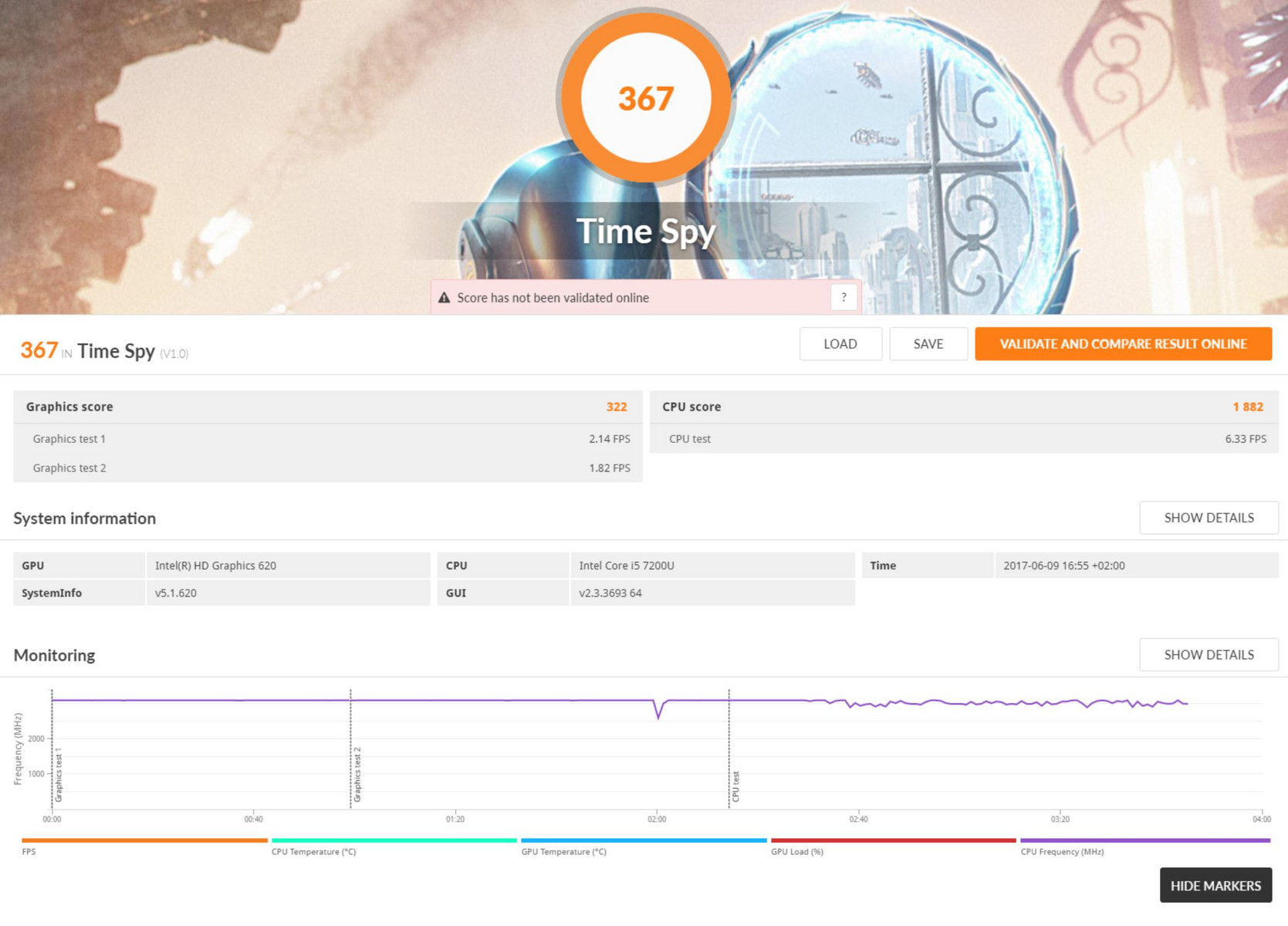1288x926 pixels.
Task: Click the purple CPU Frequency color bar
Action: pyautogui.click(x=1145, y=840)
